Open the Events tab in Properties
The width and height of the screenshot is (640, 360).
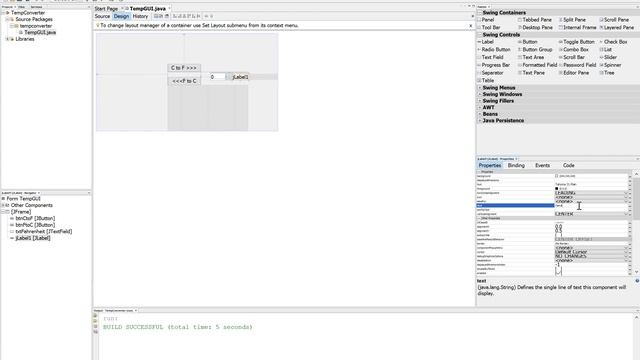pos(542,165)
